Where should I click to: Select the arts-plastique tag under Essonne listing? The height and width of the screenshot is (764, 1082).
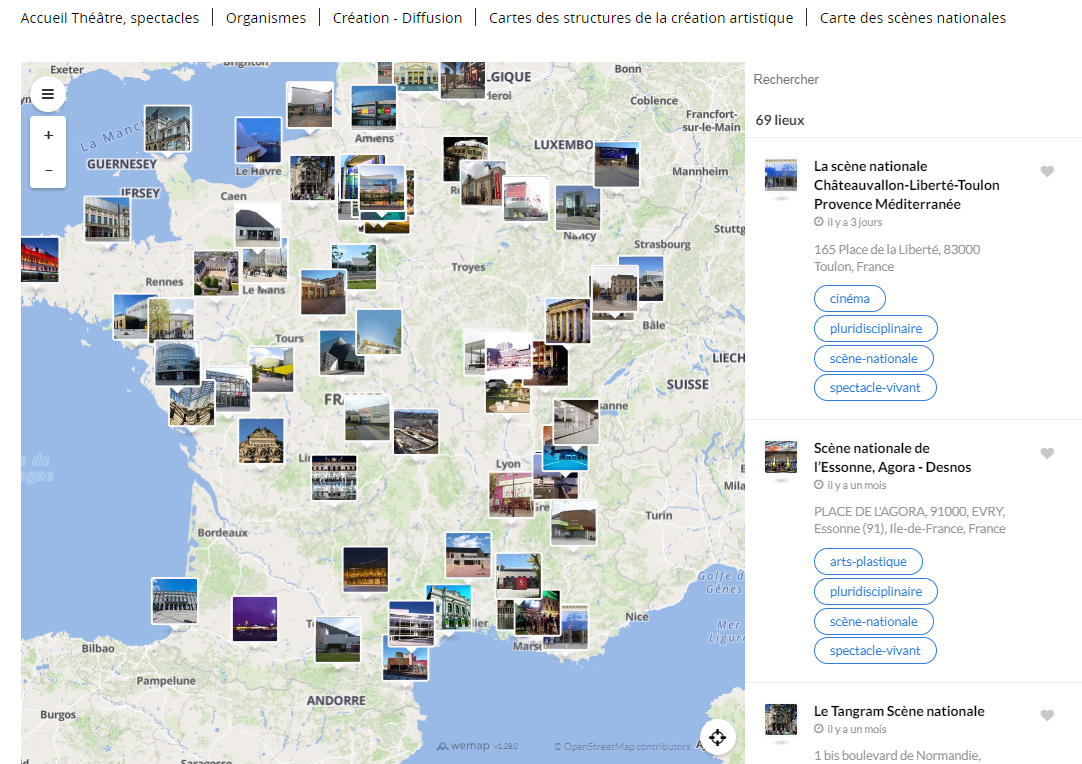[x=868, y=562]
